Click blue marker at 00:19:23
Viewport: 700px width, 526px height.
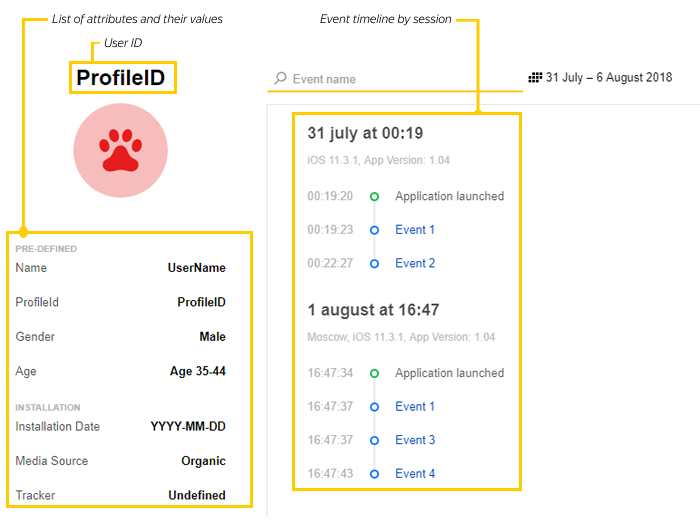point(375,230)
